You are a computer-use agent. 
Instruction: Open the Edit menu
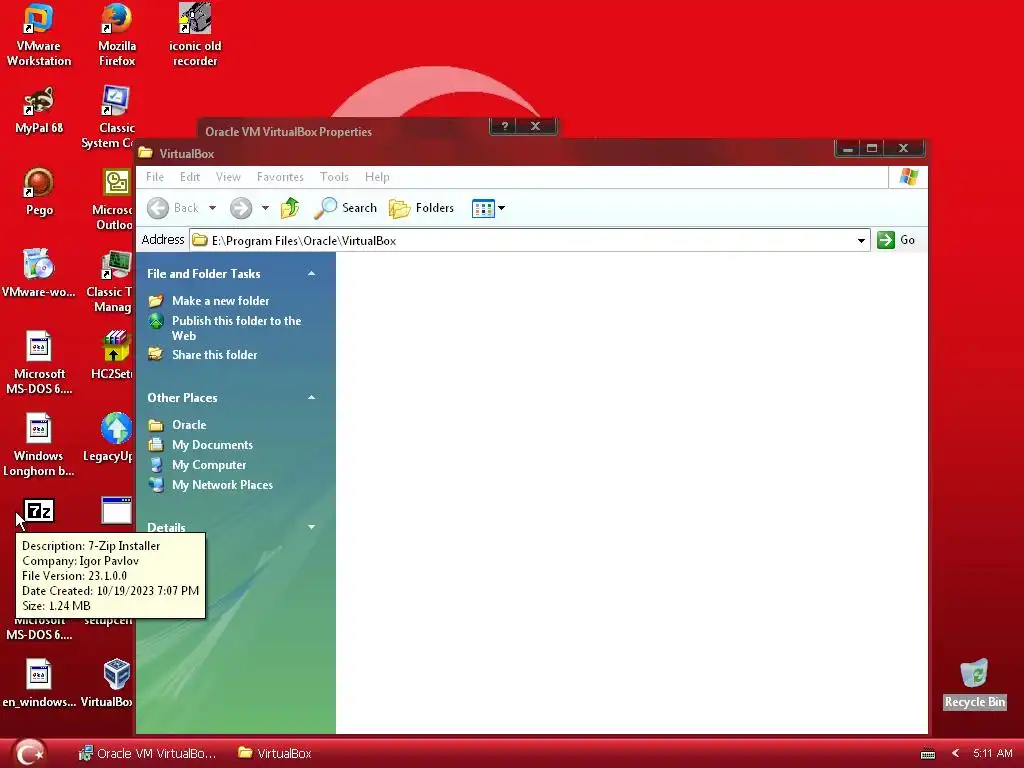[x=190, y=177]
